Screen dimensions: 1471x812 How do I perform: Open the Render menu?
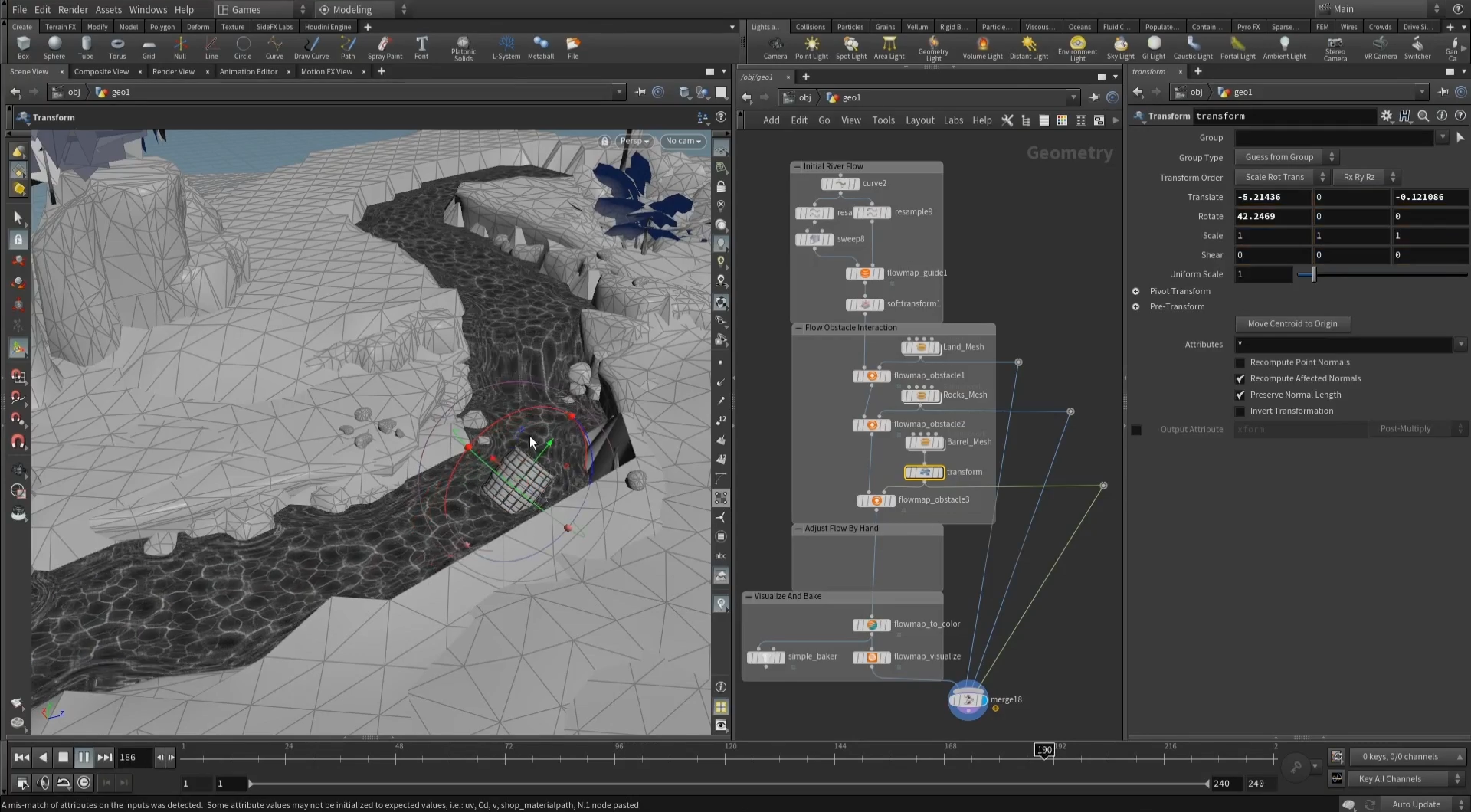pyautogui.click(x=73, y=9)
